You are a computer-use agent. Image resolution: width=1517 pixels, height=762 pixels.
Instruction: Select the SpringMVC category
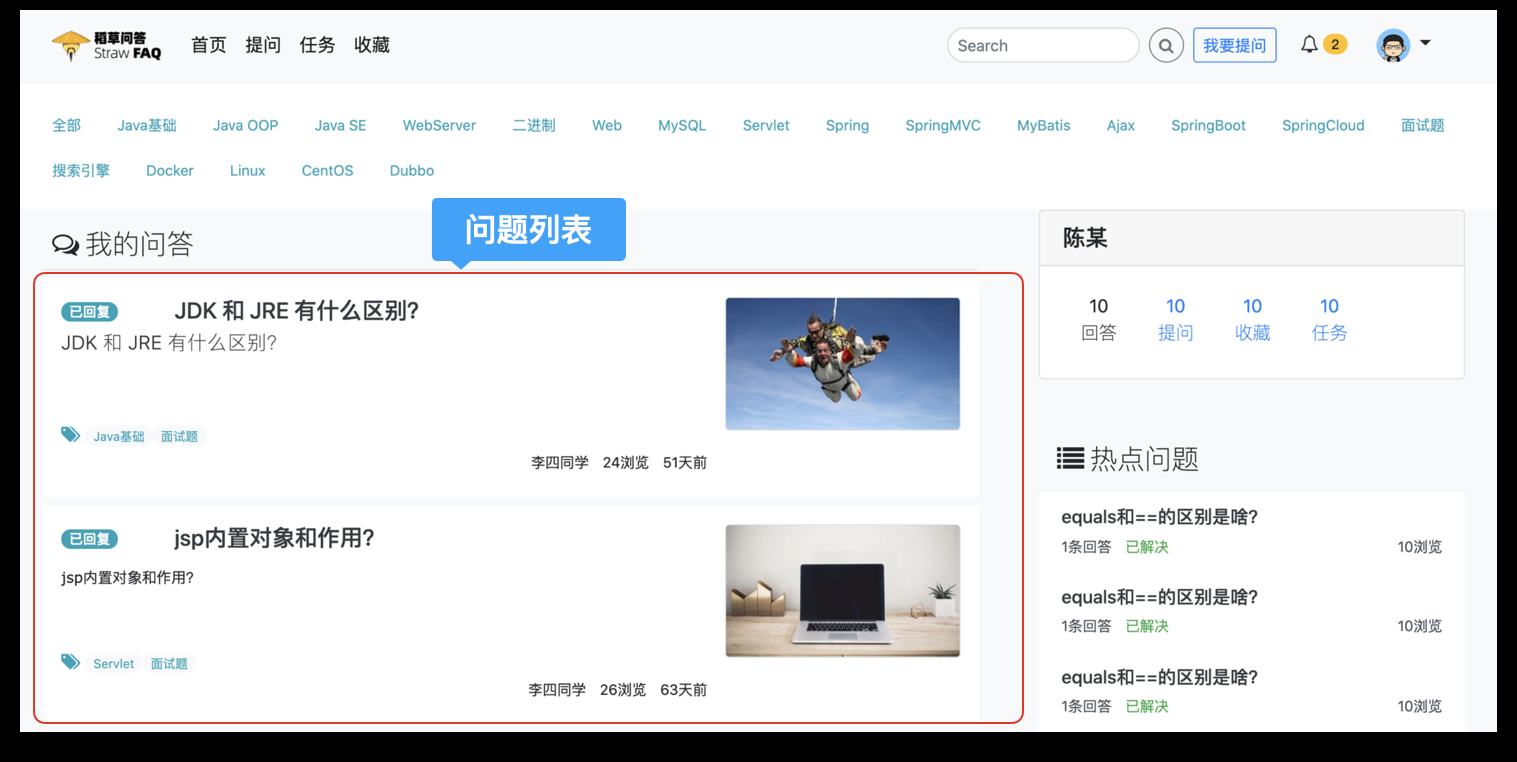(943, 125)
